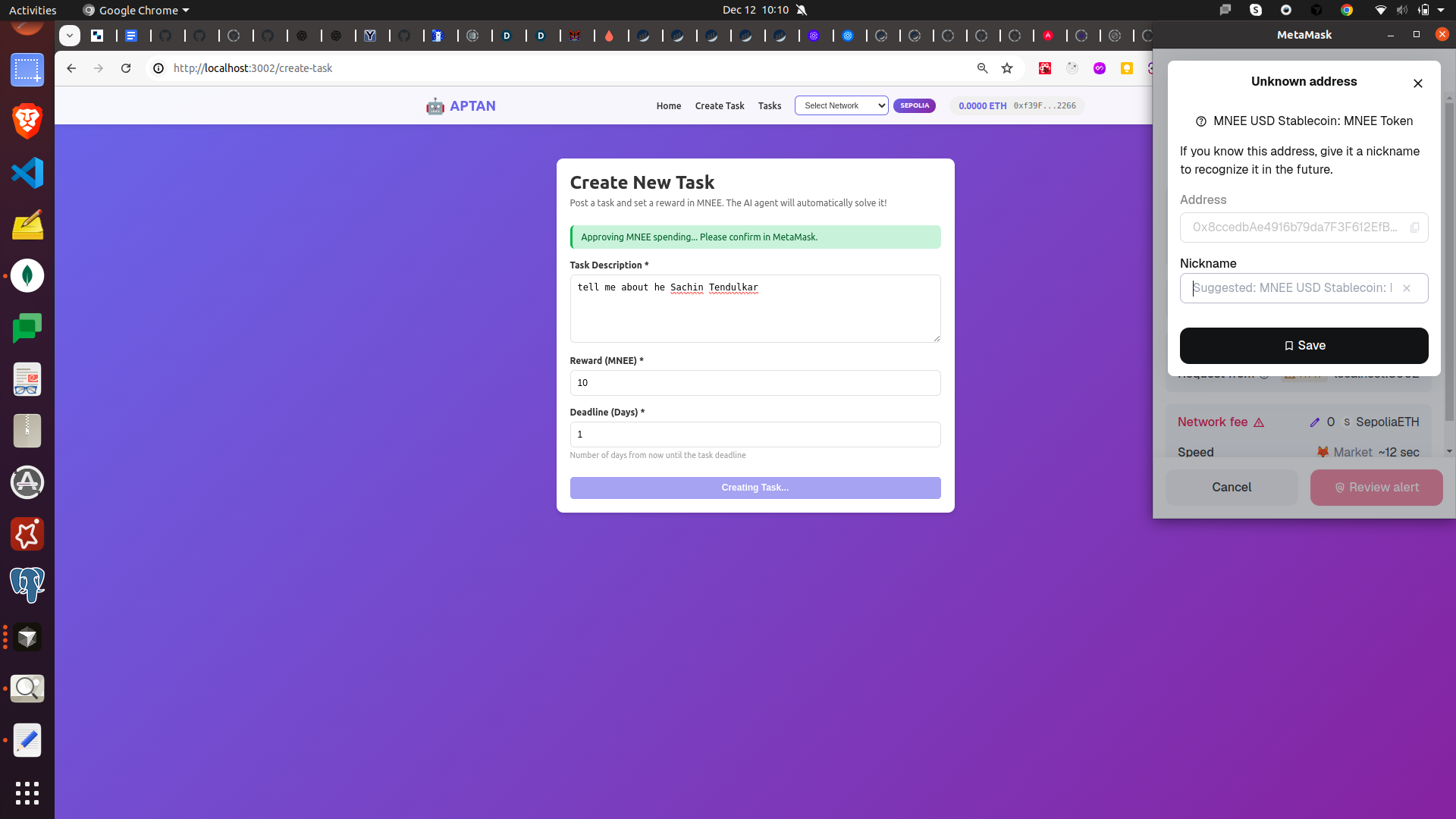Open Home nav link
Screen dimensions: 1456x819
pyautogui.click(x=668, y=105)
